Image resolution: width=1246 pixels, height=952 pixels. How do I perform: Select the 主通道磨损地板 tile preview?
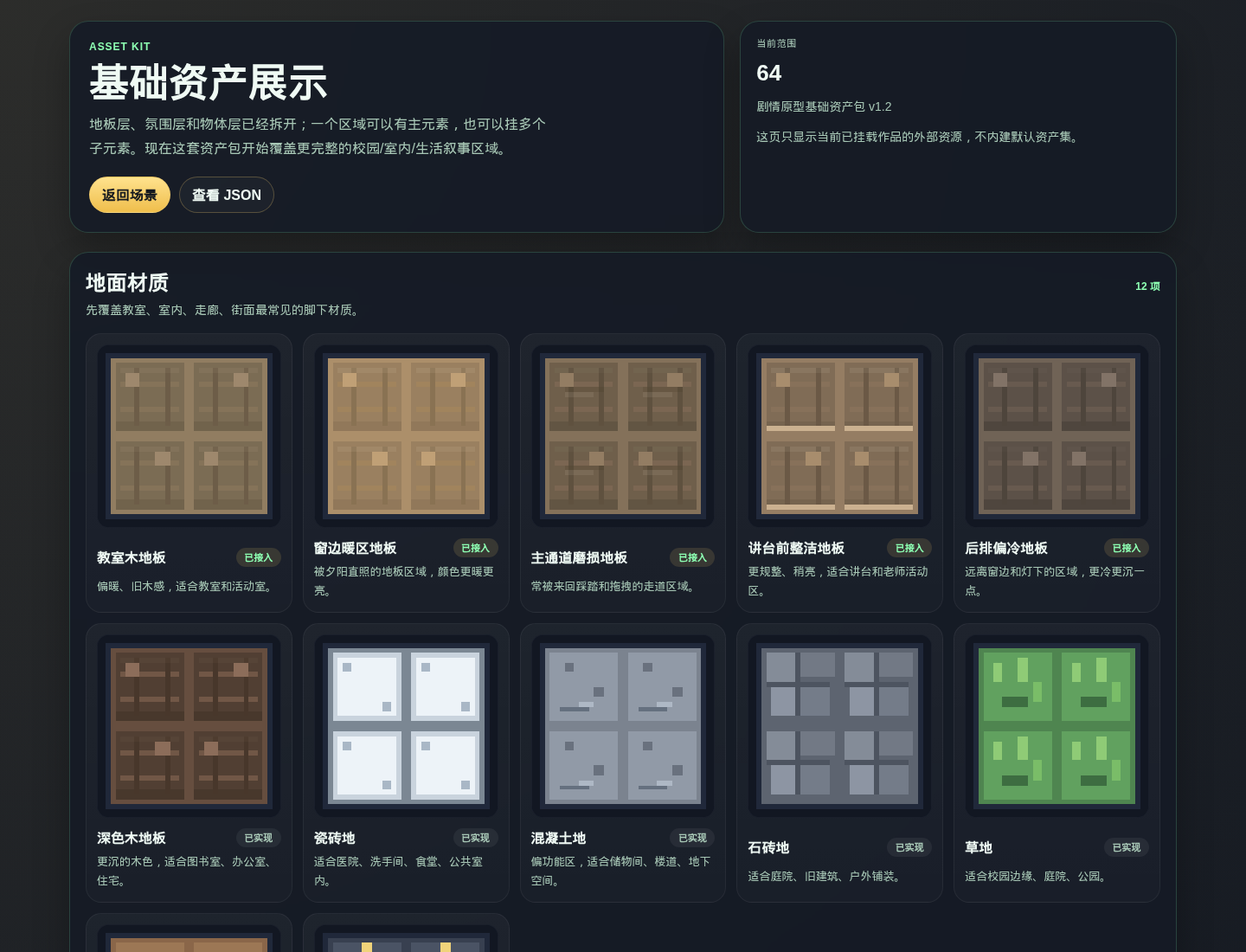coord(622,437)
